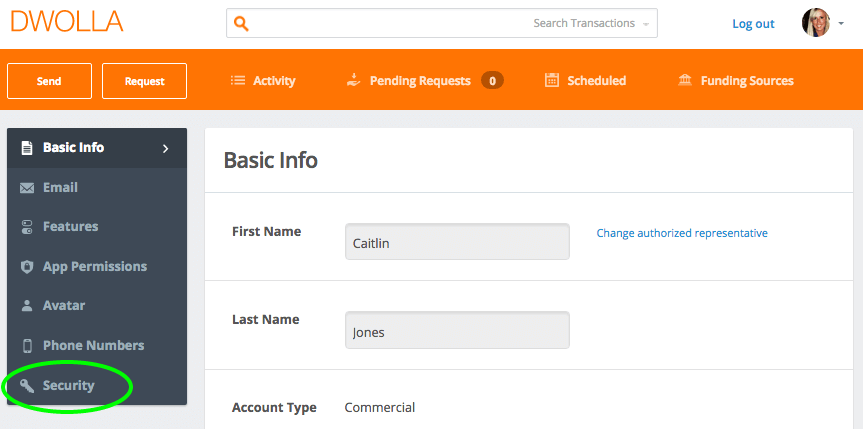Select the Pending Requests hand icon
Image resolution: width=863 pixels, height=429 pixels.
click(353, 80)
